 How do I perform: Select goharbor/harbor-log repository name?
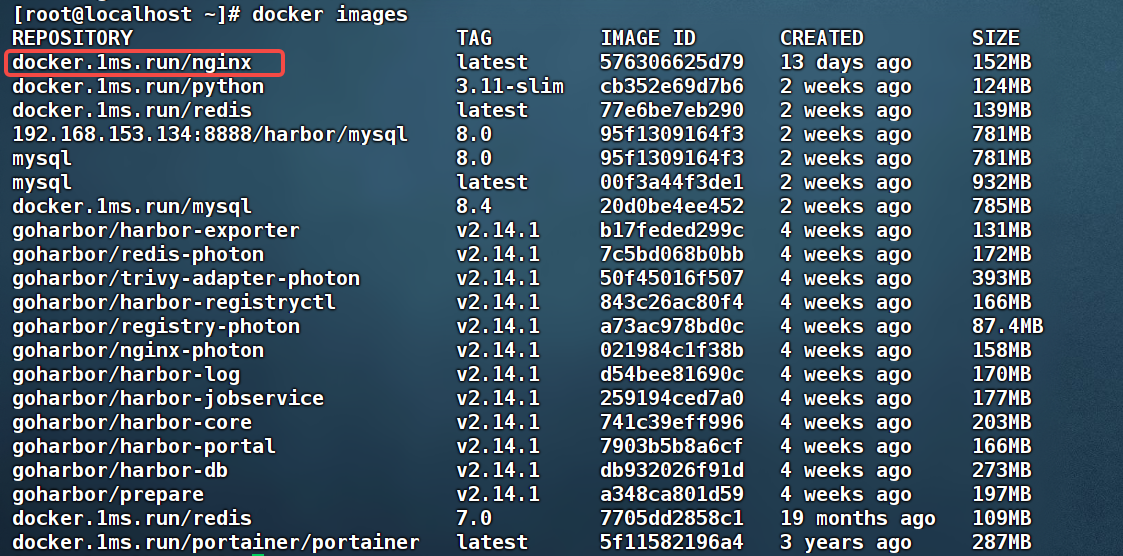[126, 375]
